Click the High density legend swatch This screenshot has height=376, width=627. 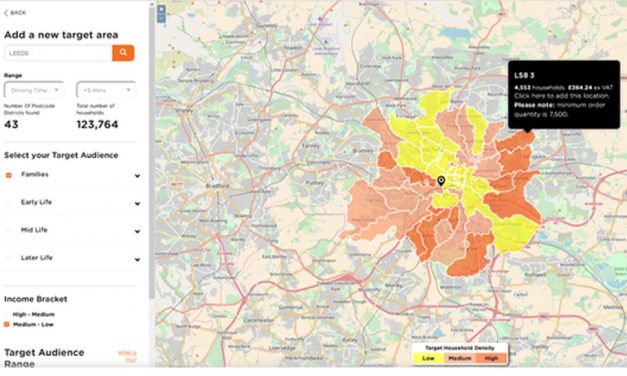(x=491, y=358)
